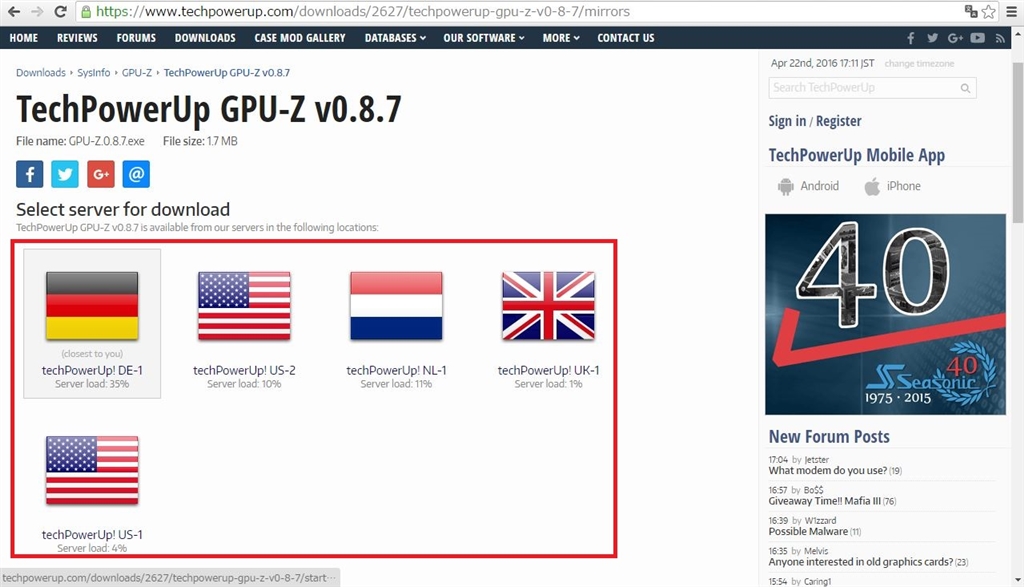Open the REVIEWS menu item
The image size is (1024, 587).
77,38
